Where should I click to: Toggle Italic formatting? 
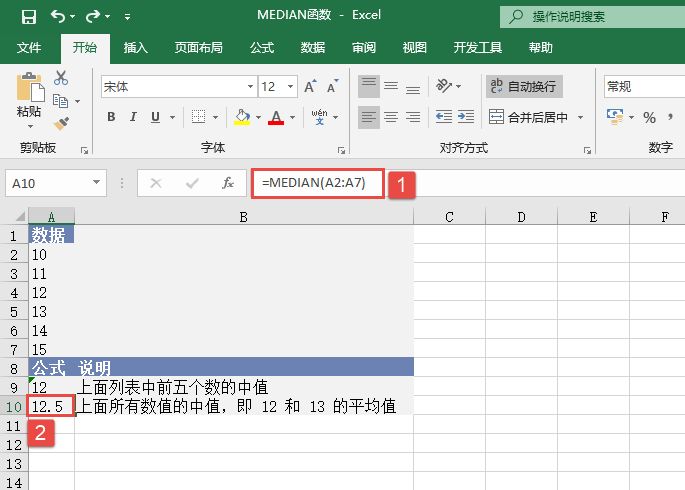pyautogui.click(x=133, y=117)
